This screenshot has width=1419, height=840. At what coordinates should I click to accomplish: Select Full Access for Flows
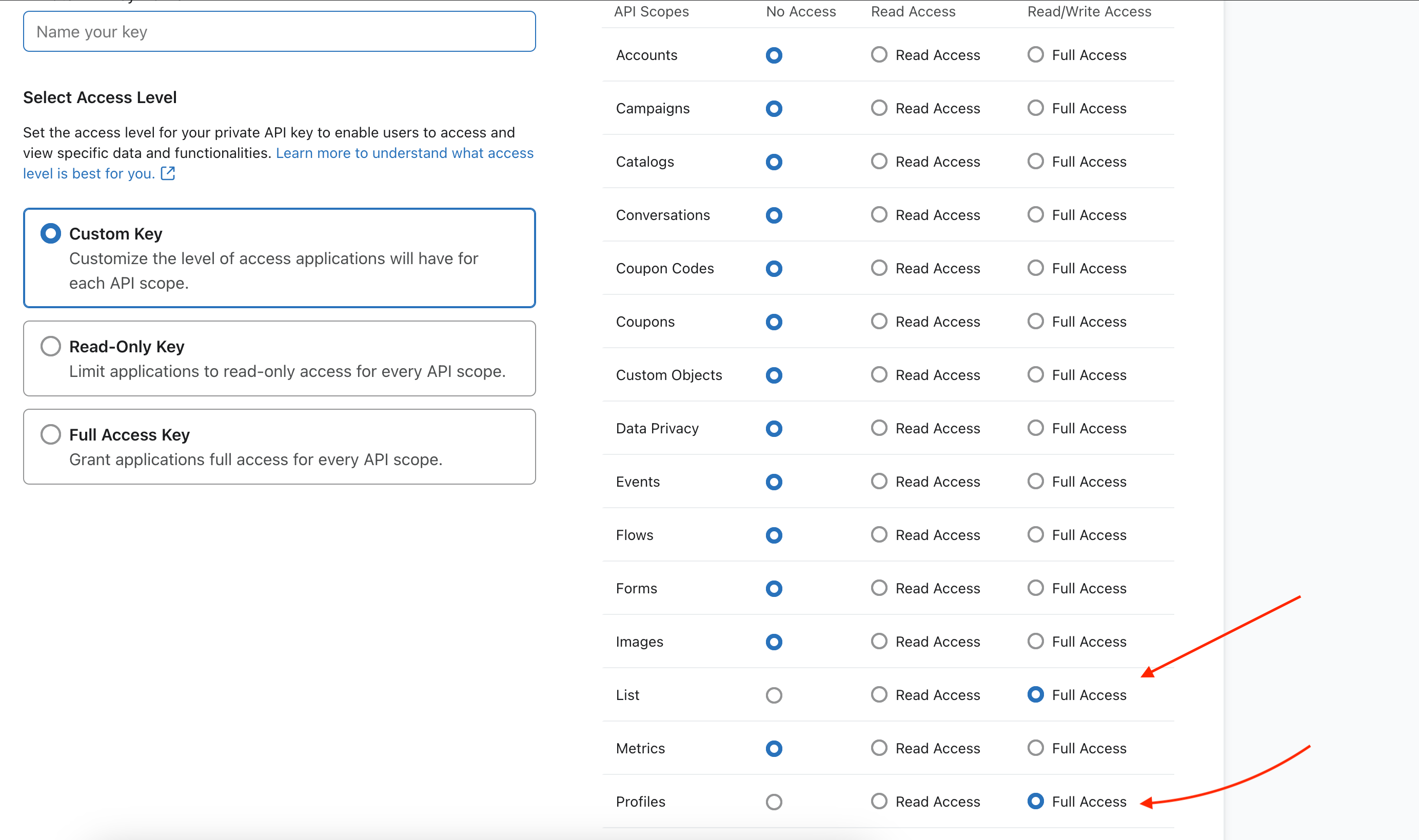[1035, 535]
